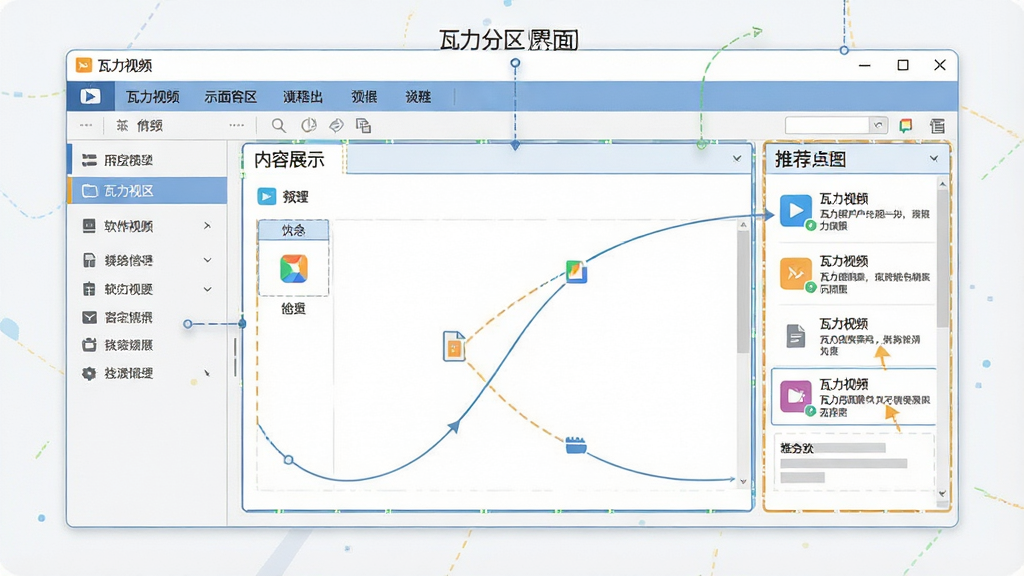Viewport: 1024px width, 576px height.
Task: Select the purple folder card icon under 推荐点图
Action: click(795, 396)
